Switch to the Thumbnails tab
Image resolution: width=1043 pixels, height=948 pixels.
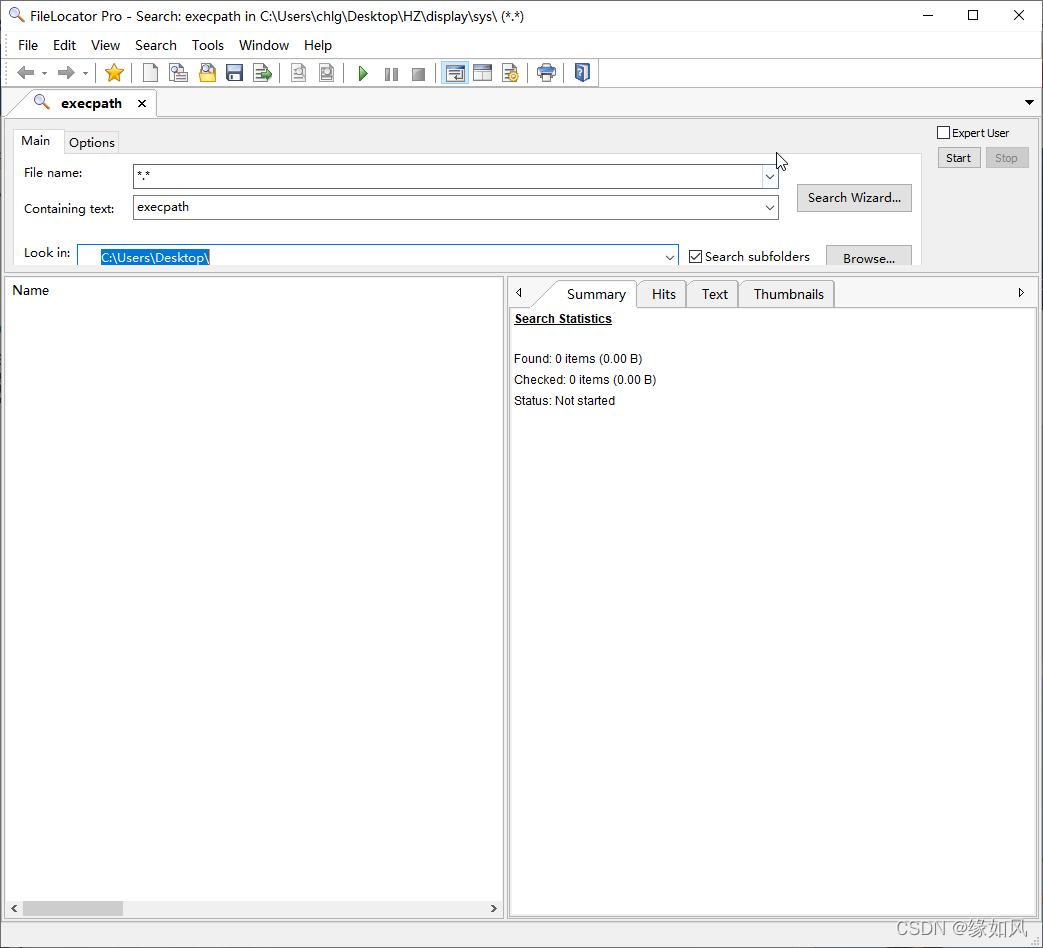tap(788, 294)
